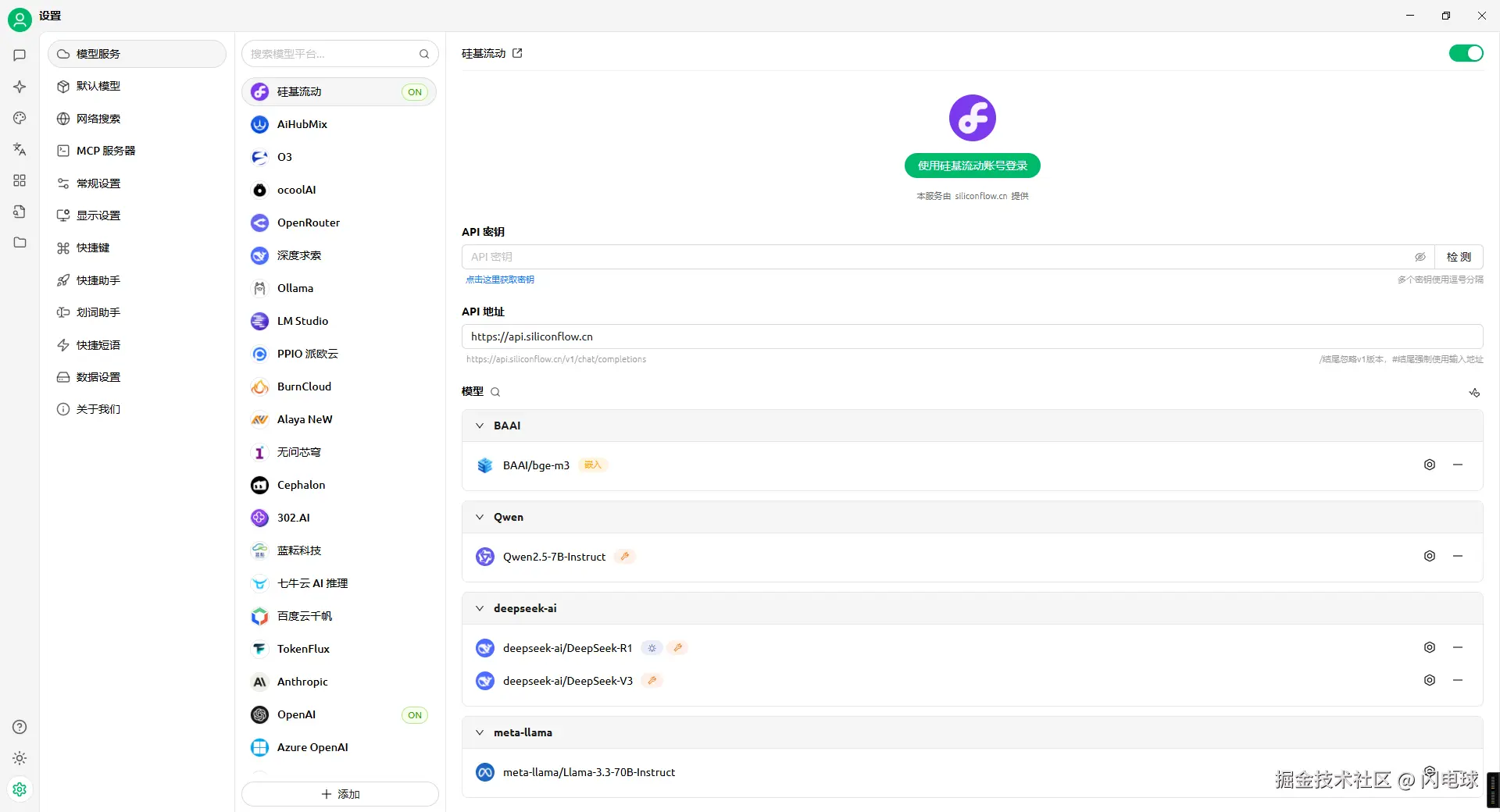Viewport: 1500px width, 812px height.
Task: Open settings for Qwen2.5-7B-Instruct model
Action: coord(1430,556)
